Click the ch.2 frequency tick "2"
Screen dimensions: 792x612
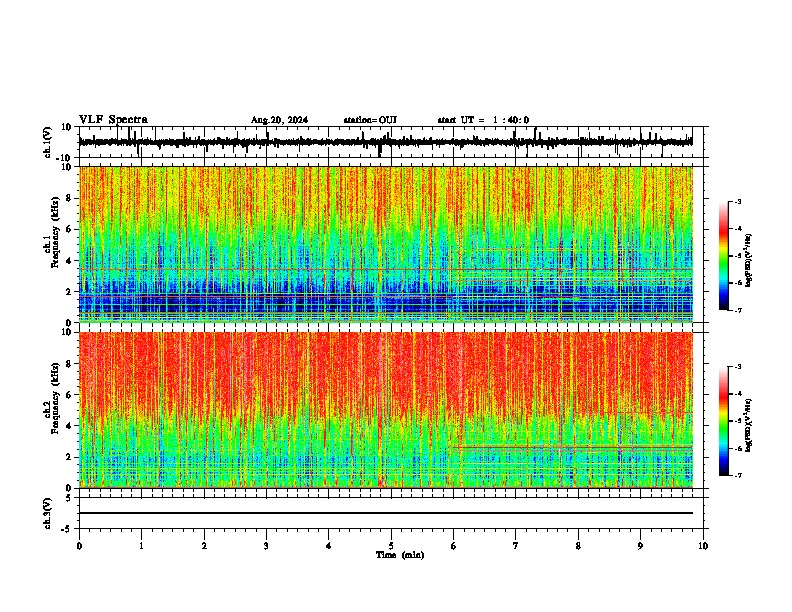click(70, 457)
